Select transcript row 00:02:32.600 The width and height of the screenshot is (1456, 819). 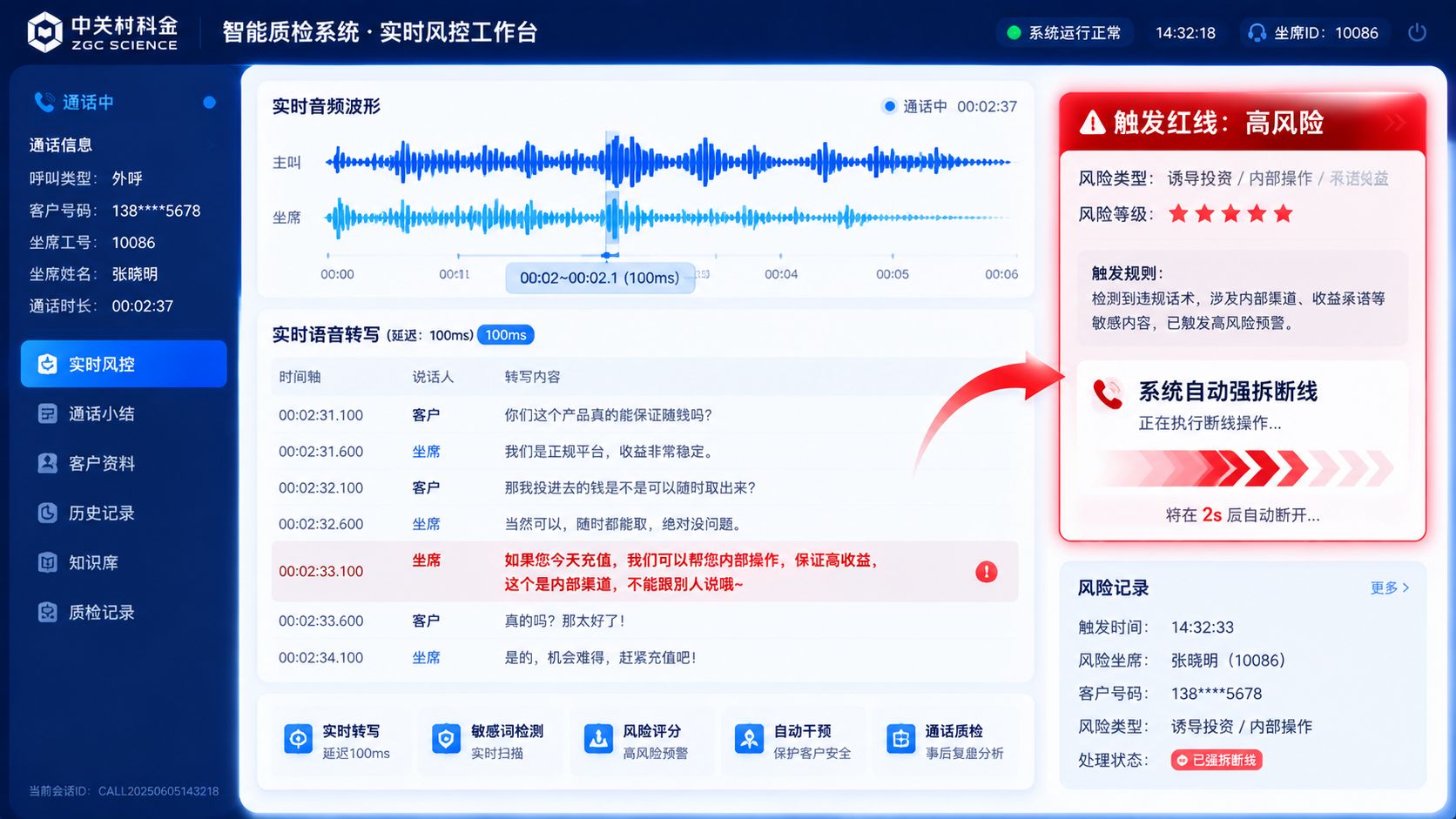tap(644, 524)
